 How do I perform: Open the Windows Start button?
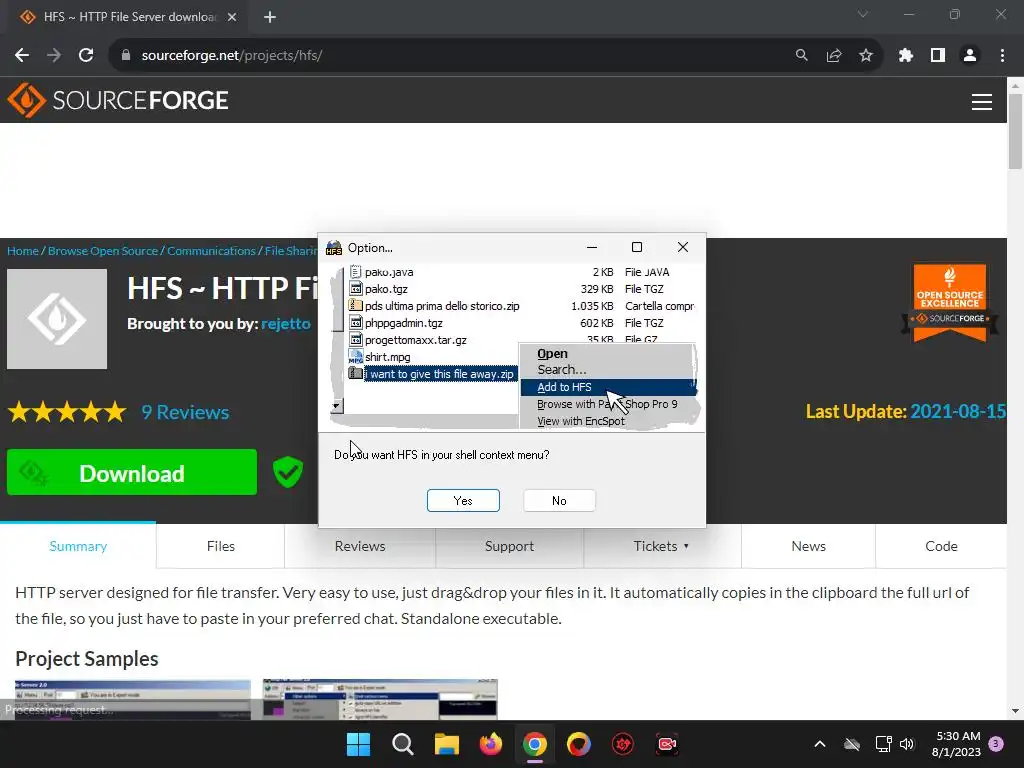click(x=358, y=744)
